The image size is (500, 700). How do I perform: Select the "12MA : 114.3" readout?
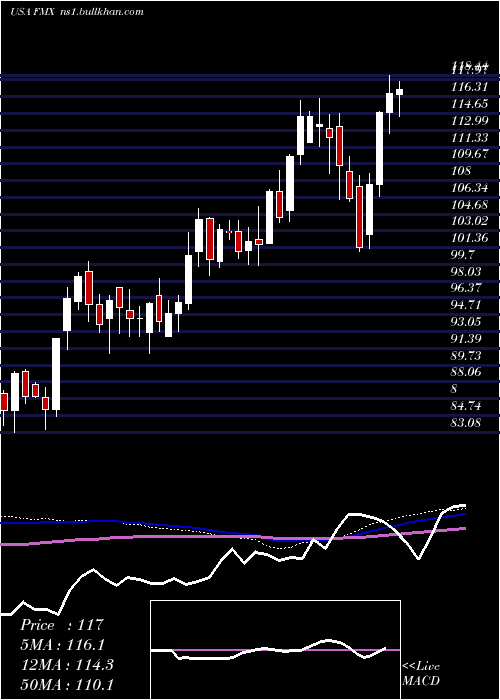tap(67, 665)
